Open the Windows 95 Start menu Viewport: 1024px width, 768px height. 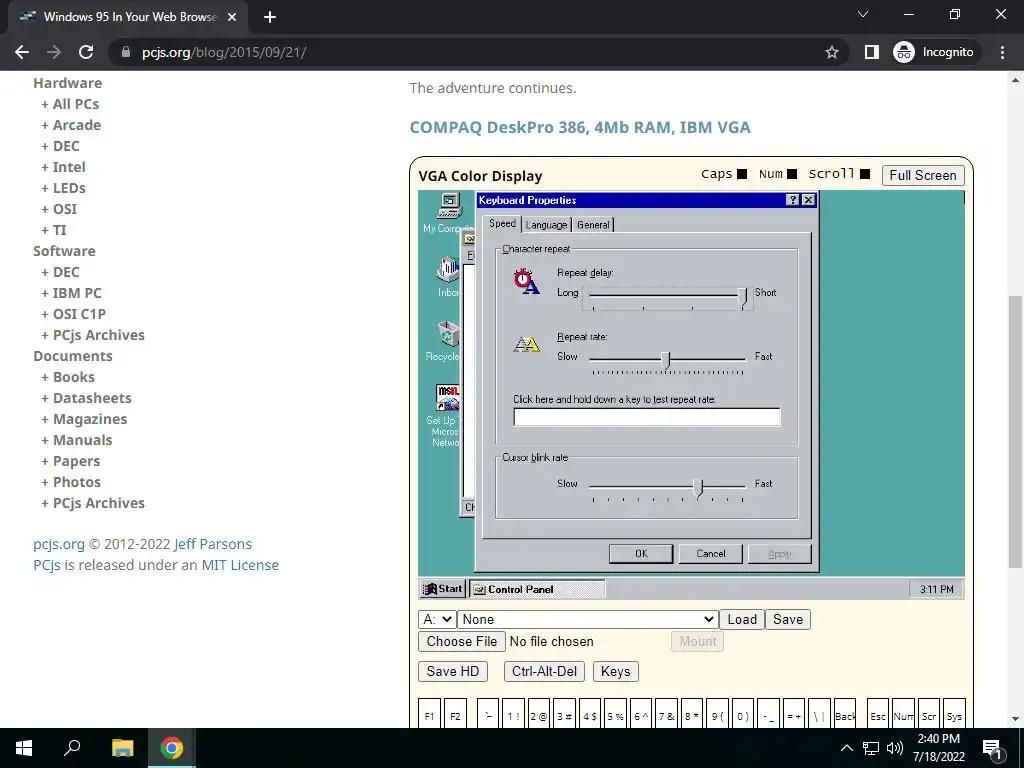(443, 589)
